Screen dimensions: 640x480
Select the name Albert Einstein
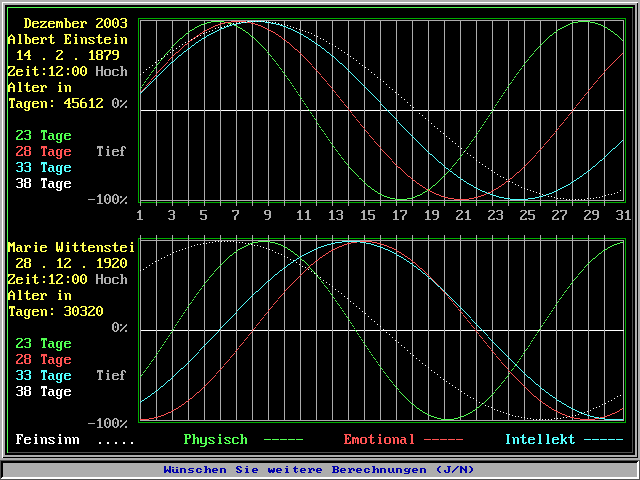click(68, 39)
